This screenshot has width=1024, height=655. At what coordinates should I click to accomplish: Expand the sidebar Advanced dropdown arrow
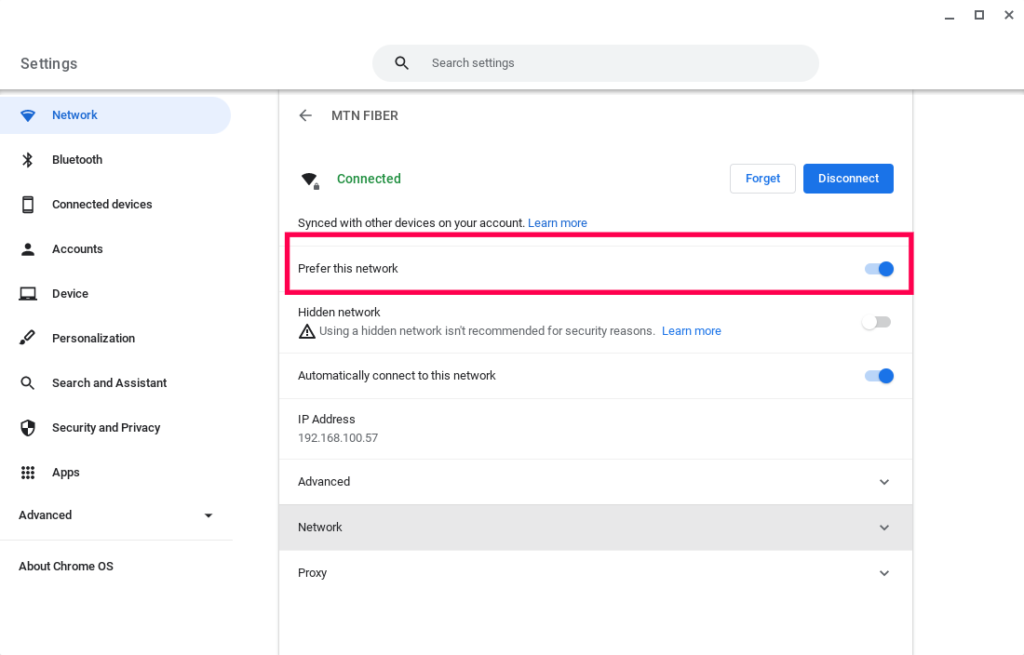click(x=208, y=515)
